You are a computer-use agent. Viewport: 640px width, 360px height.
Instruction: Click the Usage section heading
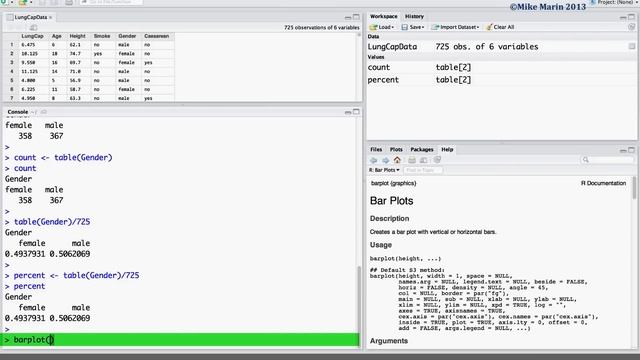(x=381, y=245)
